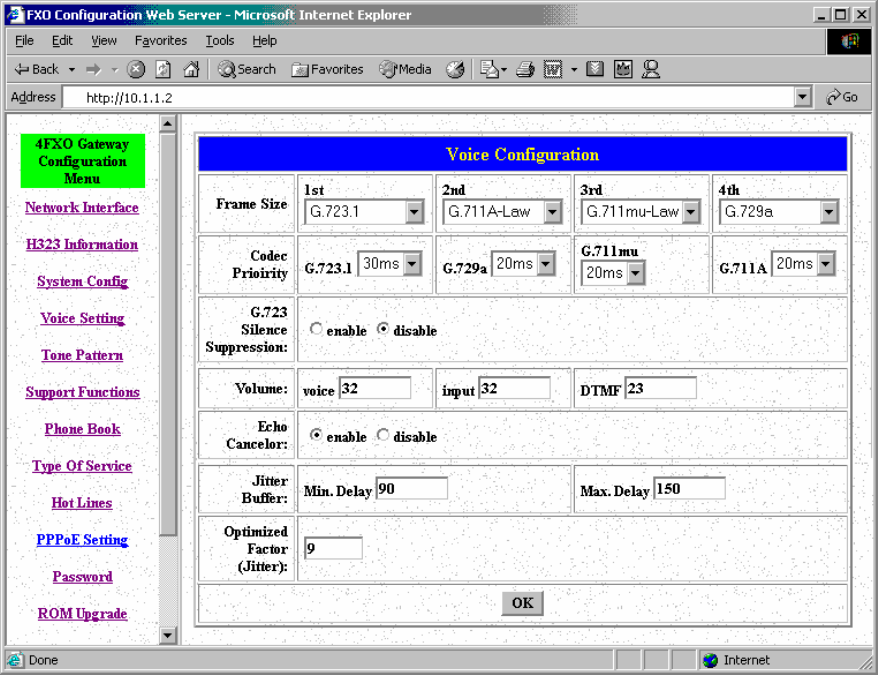This screenshot has height=675, width=878.
Task: Click the Print toolbar icon
Action: pos(525,69)
